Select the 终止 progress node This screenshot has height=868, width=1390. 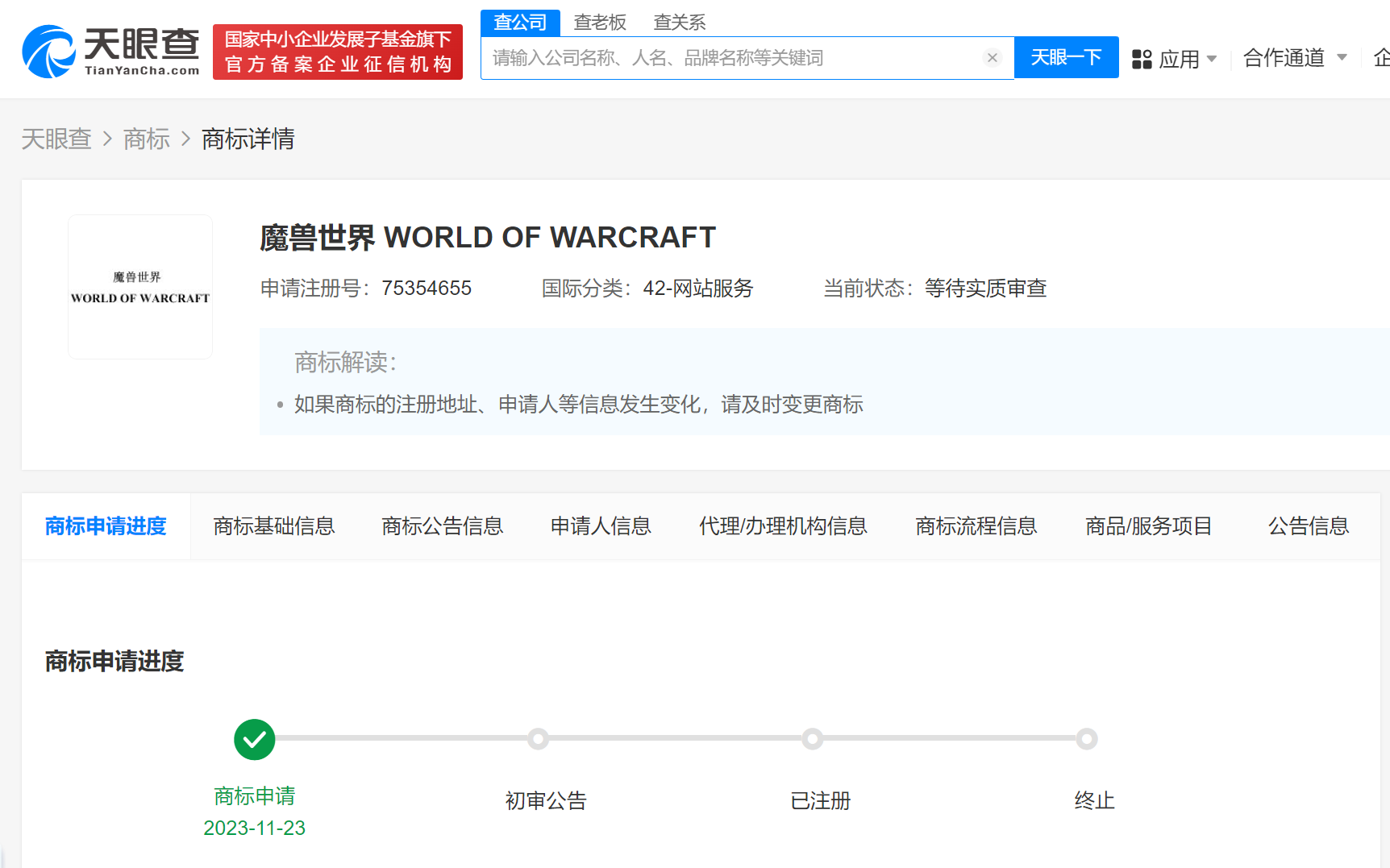(1087, 739)
